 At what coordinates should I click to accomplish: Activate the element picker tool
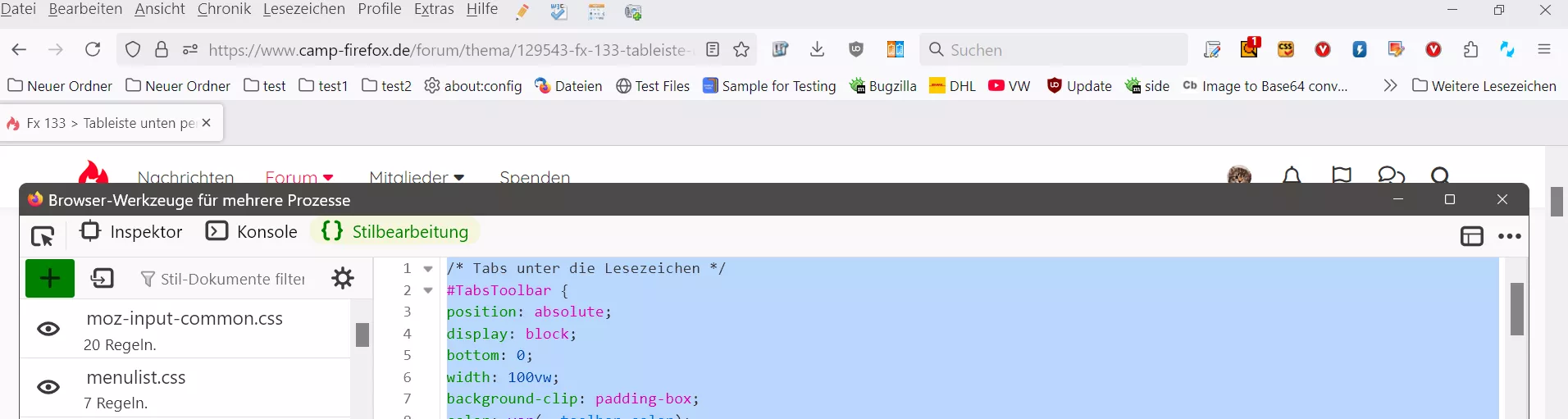(x=43, y=236)
